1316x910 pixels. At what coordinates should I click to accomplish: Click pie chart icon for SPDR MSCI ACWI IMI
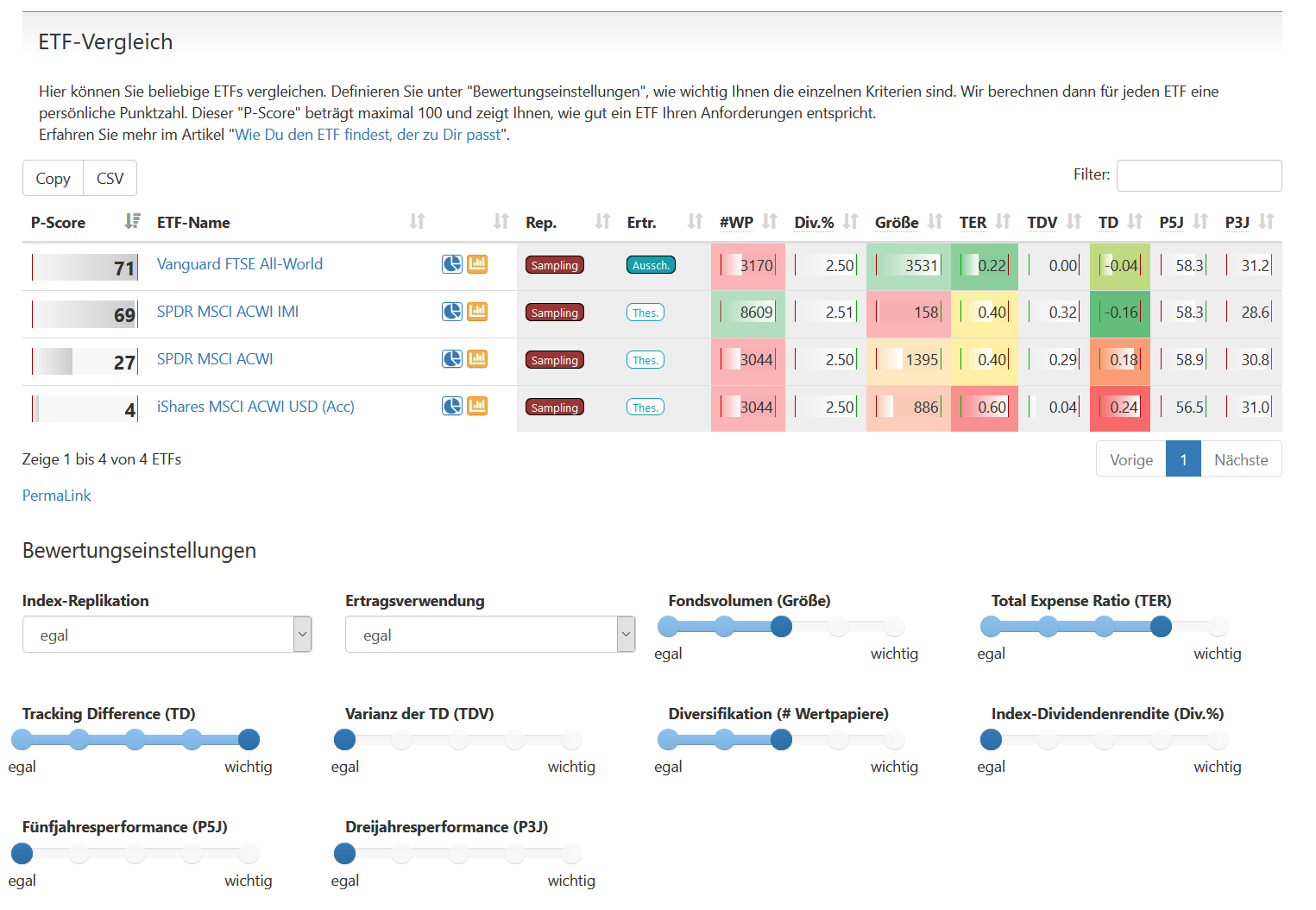click(x=452, y=312)
